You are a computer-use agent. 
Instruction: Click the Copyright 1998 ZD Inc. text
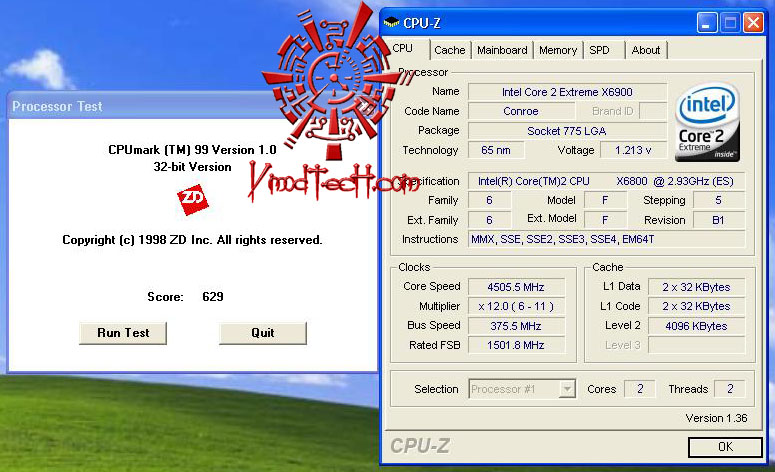[x=192, y=240]
